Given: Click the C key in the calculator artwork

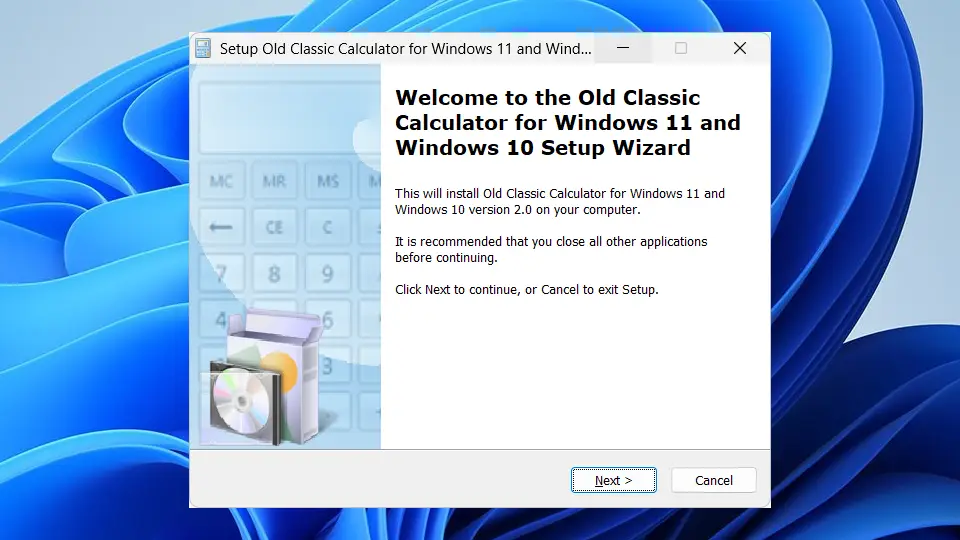Looking at the screenshot, I should pos(328,227).
